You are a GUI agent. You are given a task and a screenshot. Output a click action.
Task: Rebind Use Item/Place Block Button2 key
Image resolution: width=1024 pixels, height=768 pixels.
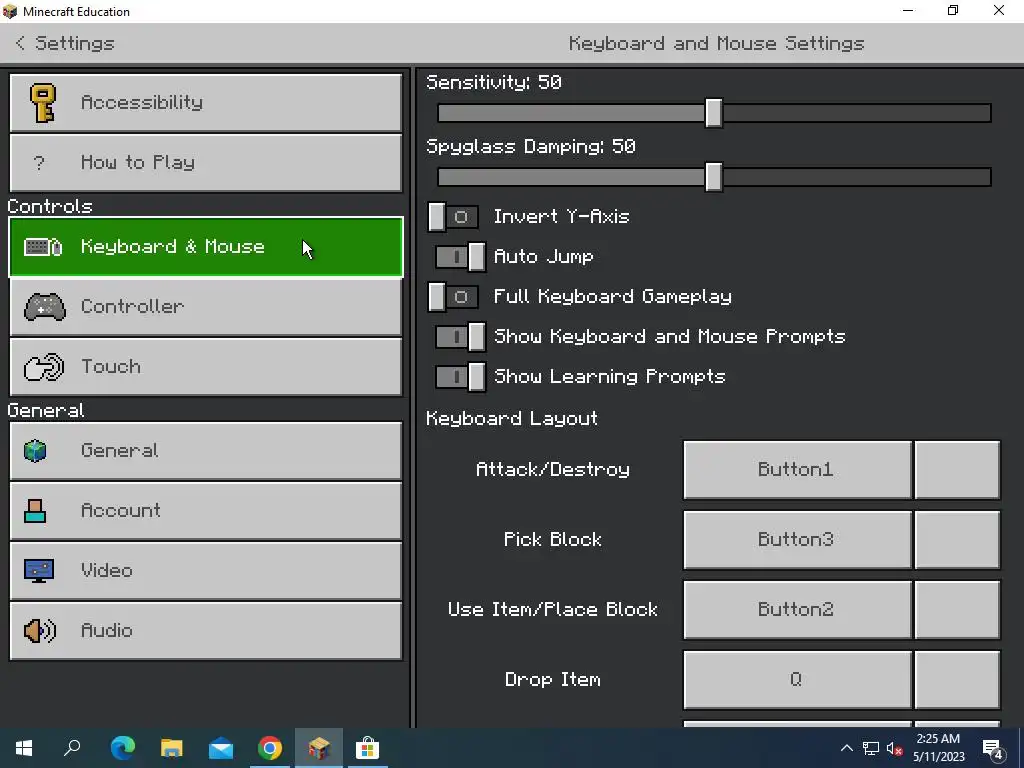click(797, 609)
